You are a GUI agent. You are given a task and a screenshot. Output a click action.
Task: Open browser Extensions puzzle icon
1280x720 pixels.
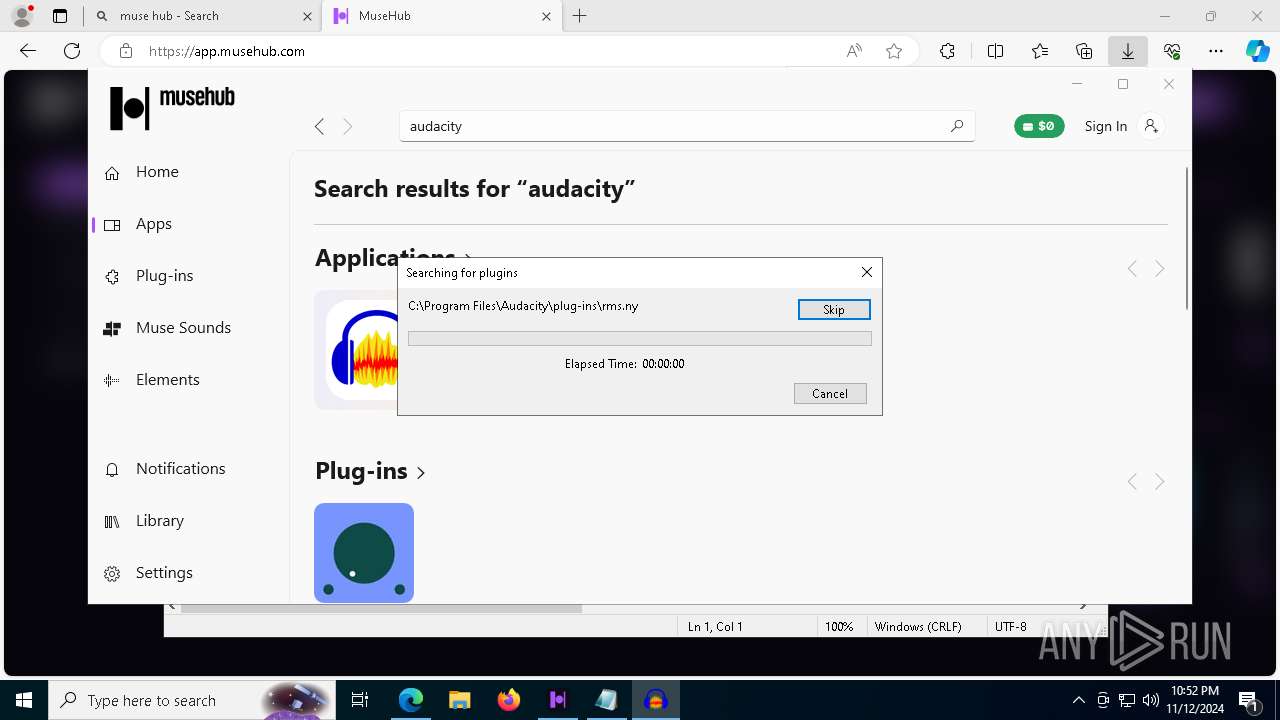pos(947,51)
